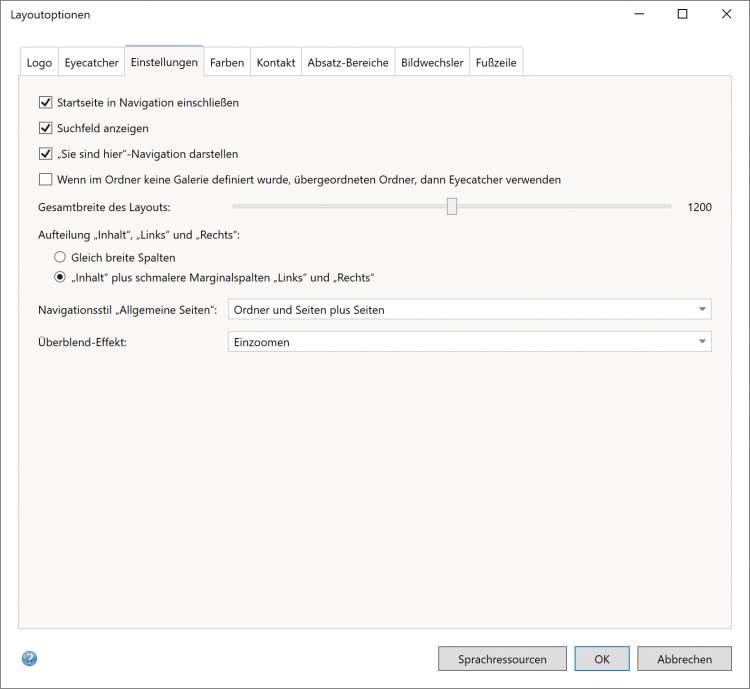Toggle 'Startseite in Navigation einschließen' checkbox
The height and width of the screenshot is (689, 750).
[45, 102]
